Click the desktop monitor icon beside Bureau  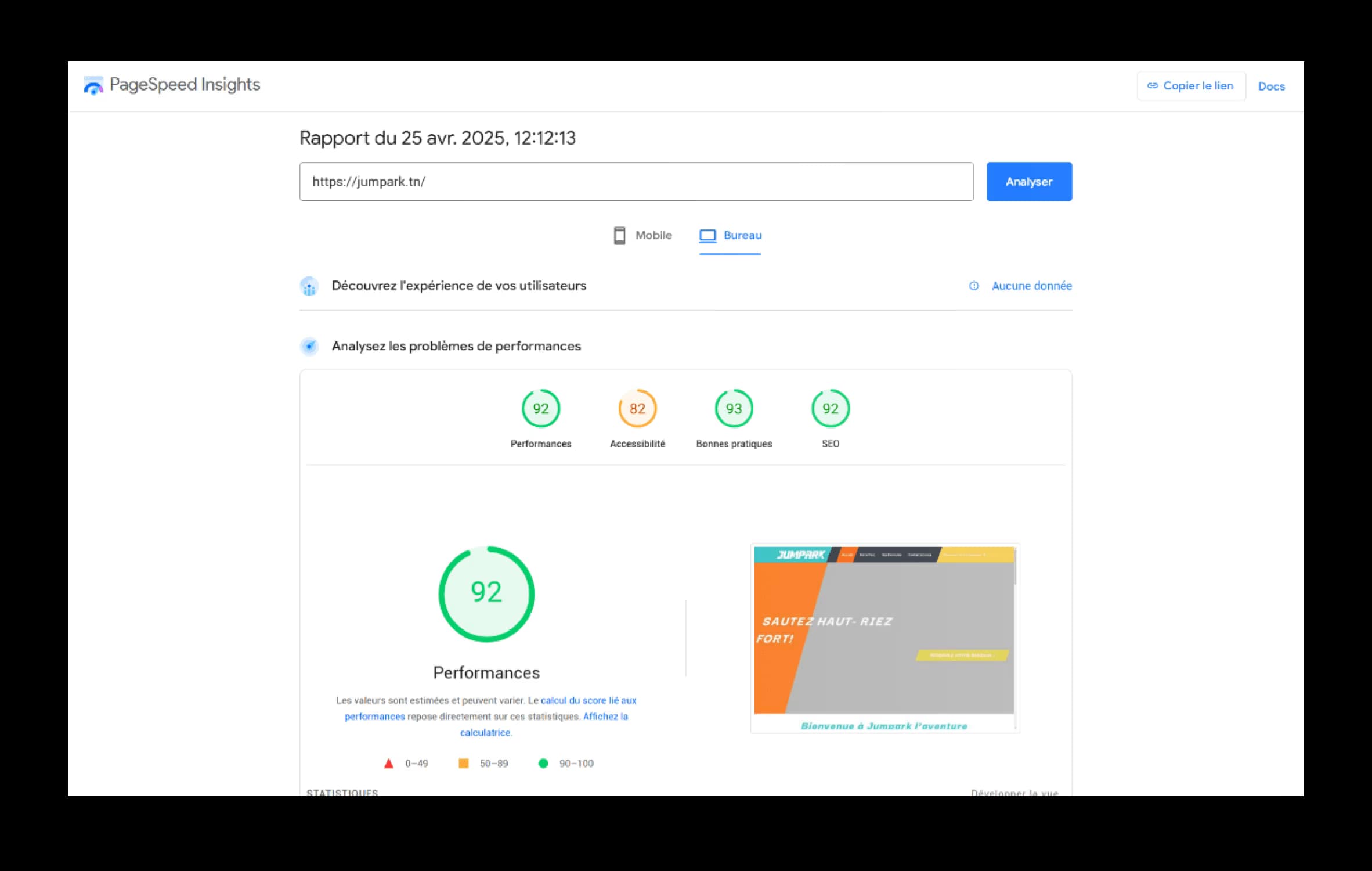pyautogui.click(x=707, y=236)
